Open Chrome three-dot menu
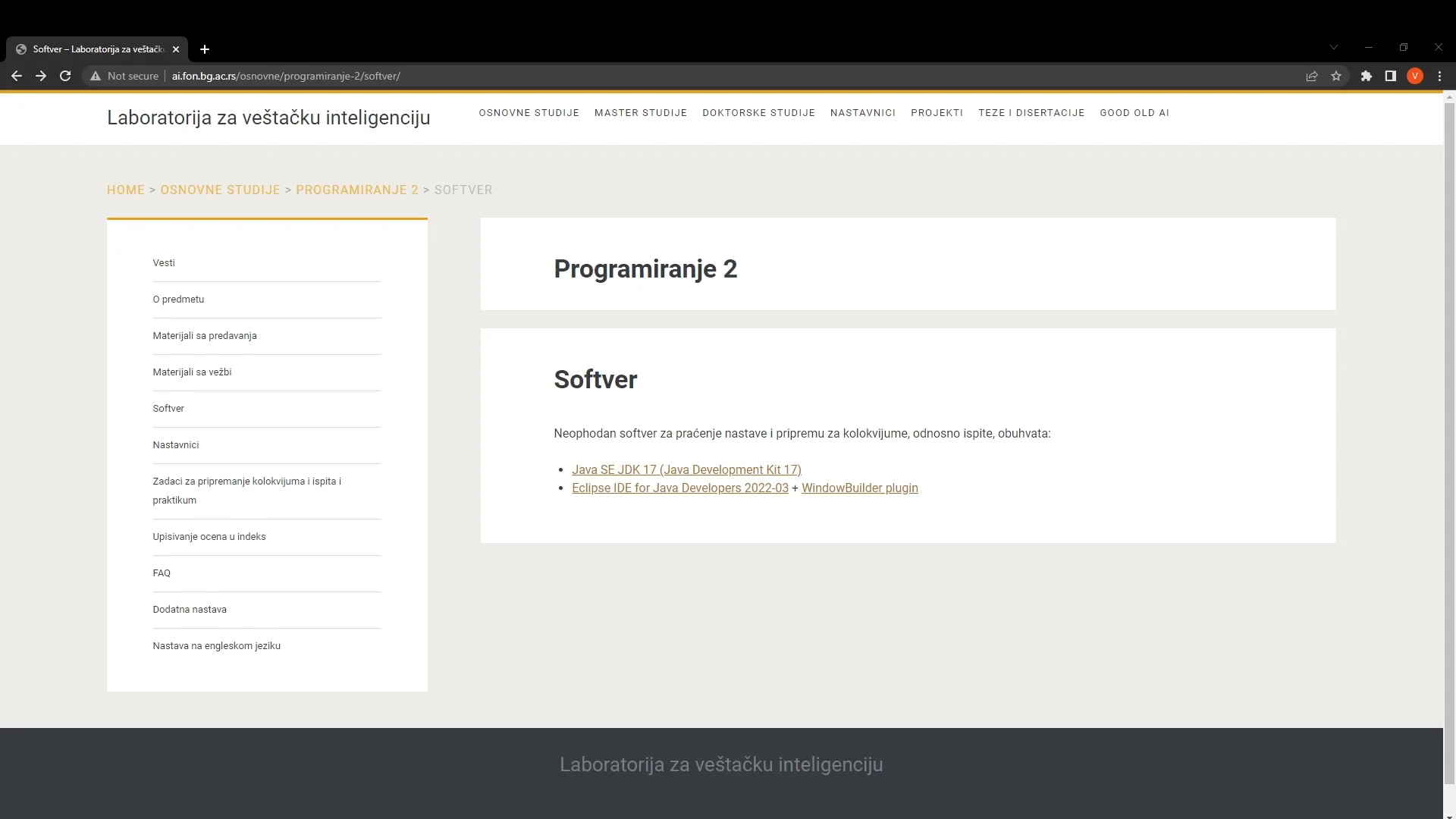The height and width of the screenshot is (819, 1456). pos(1439,76)
